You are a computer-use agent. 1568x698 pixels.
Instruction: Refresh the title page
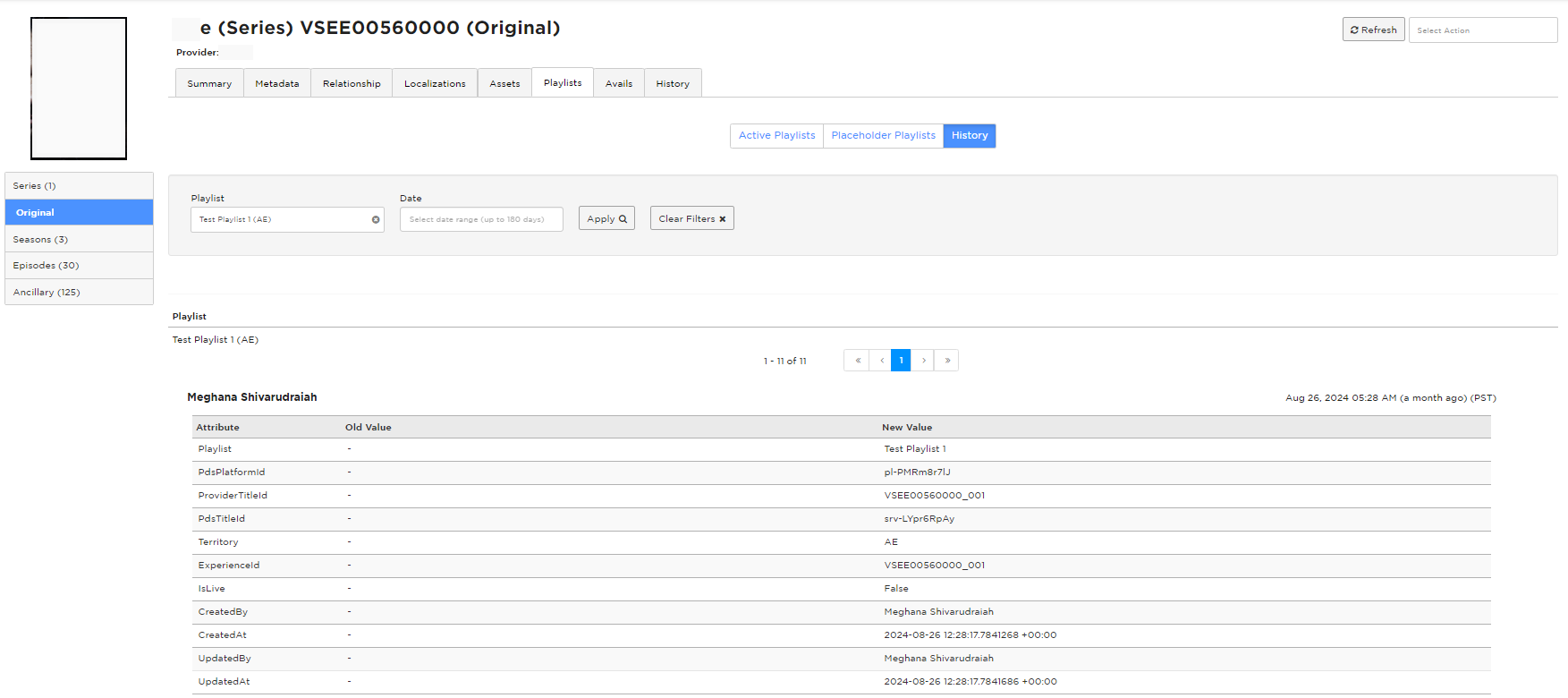(1373, 30)
